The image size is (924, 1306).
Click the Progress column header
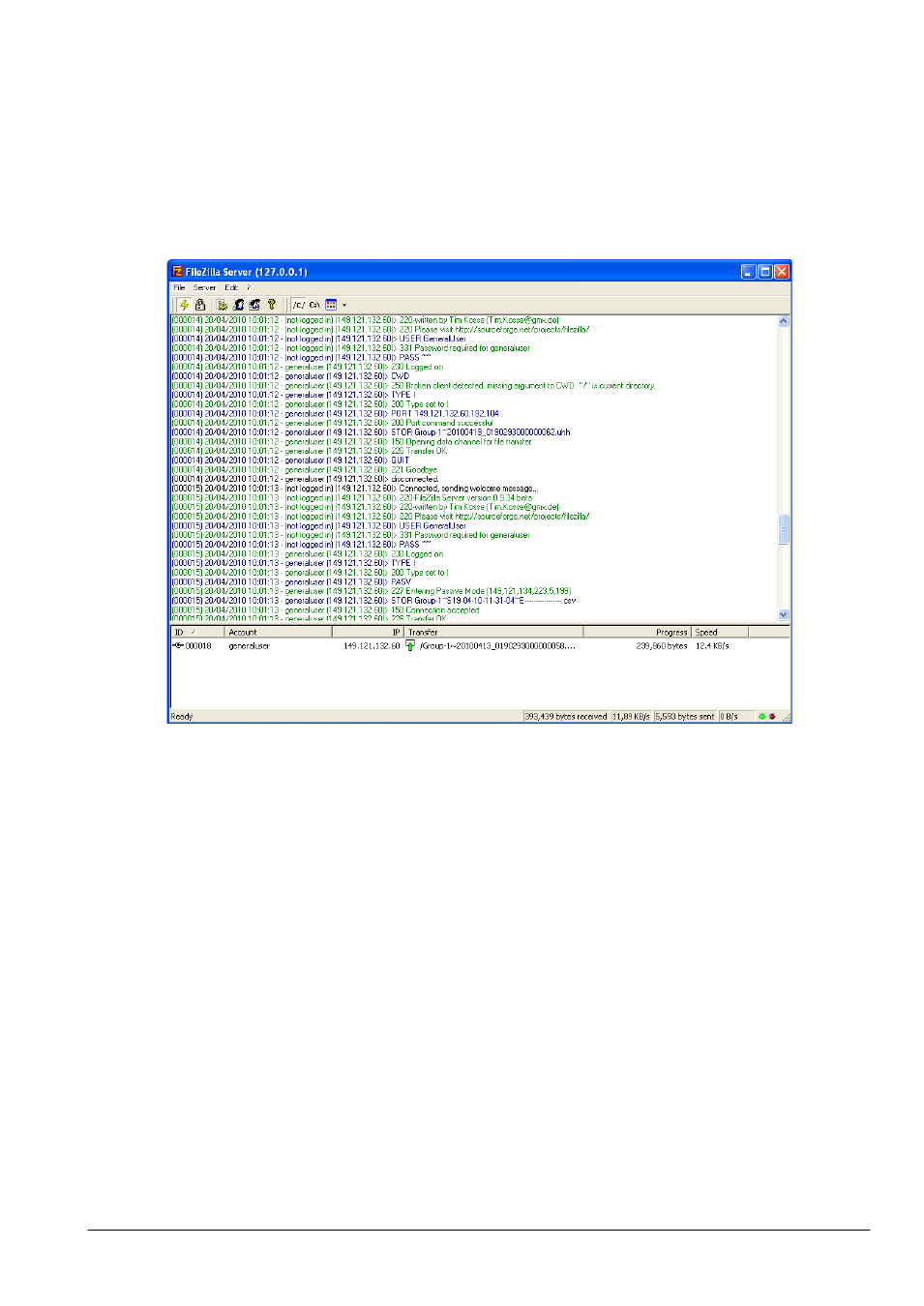click(638, 632)
